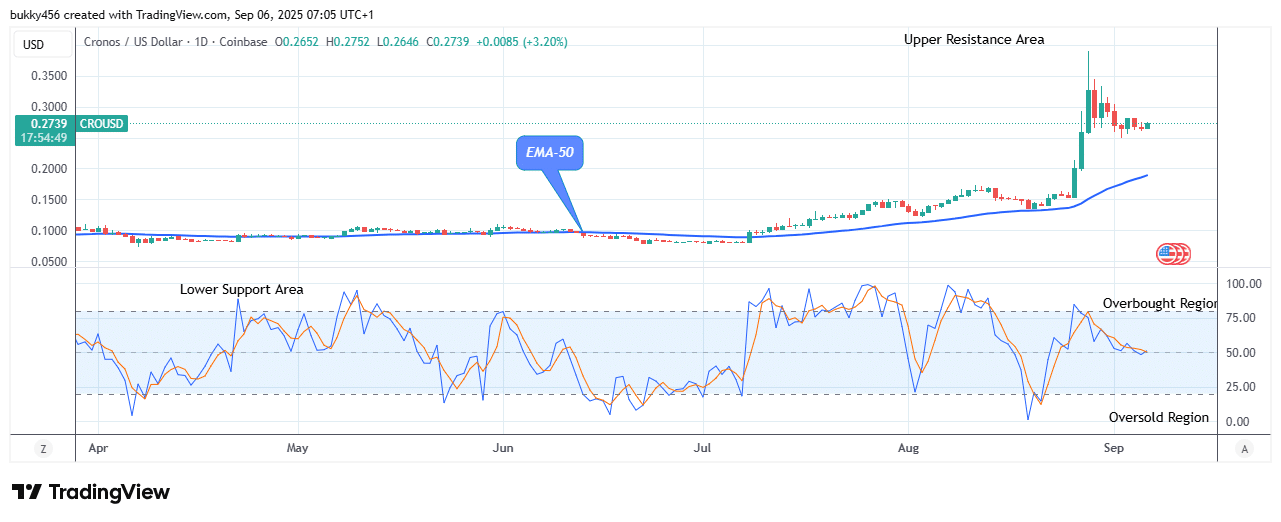Click the TradingView logo at bottom left
The height and width of the screenshot is (522, 1281).
coord(91,492)
